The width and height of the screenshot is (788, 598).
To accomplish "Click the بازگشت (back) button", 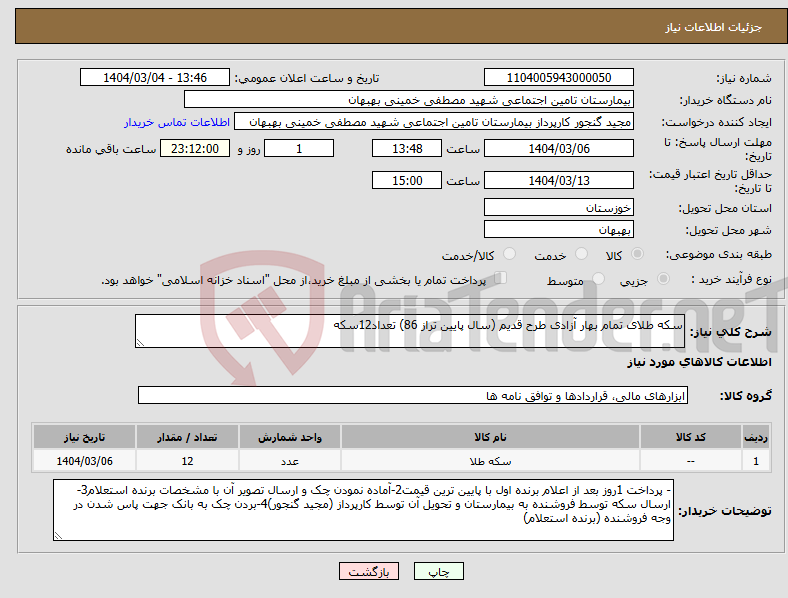I will pos(369,571).
